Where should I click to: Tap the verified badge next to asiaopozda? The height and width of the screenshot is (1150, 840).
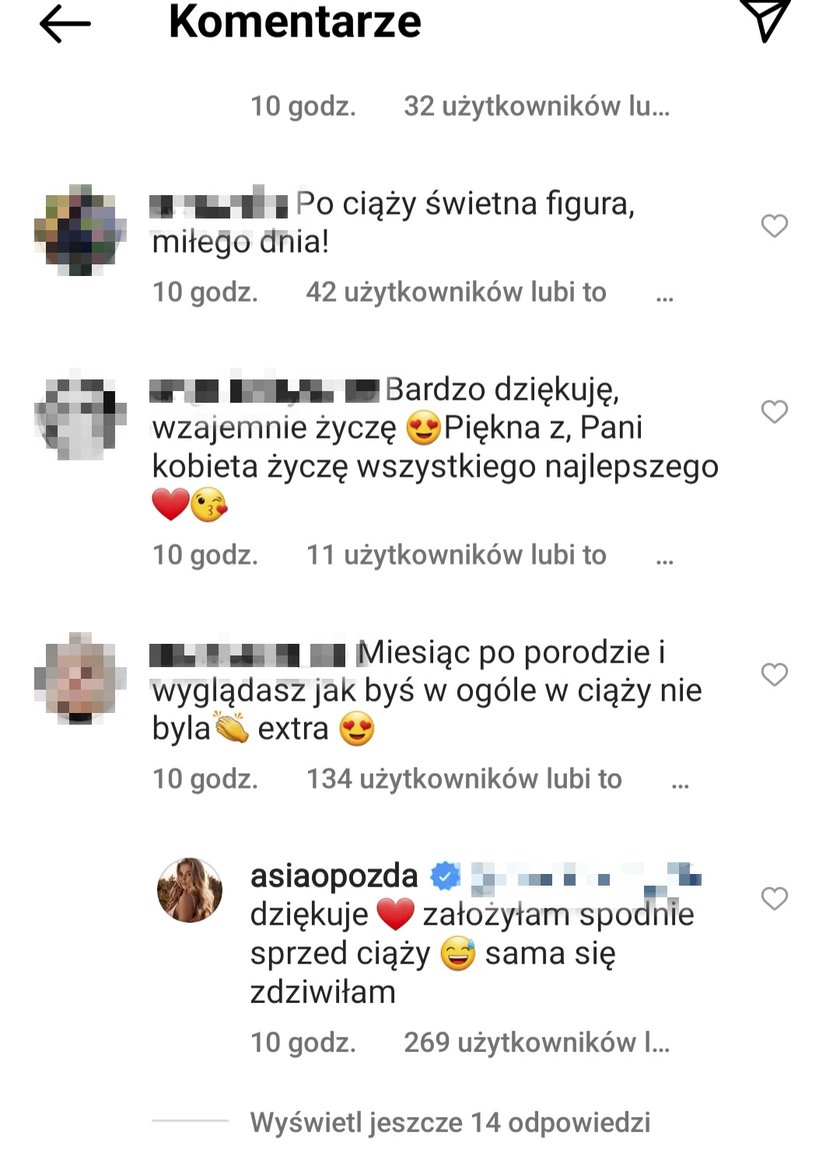pyautogui.click(x=445, y=875)
